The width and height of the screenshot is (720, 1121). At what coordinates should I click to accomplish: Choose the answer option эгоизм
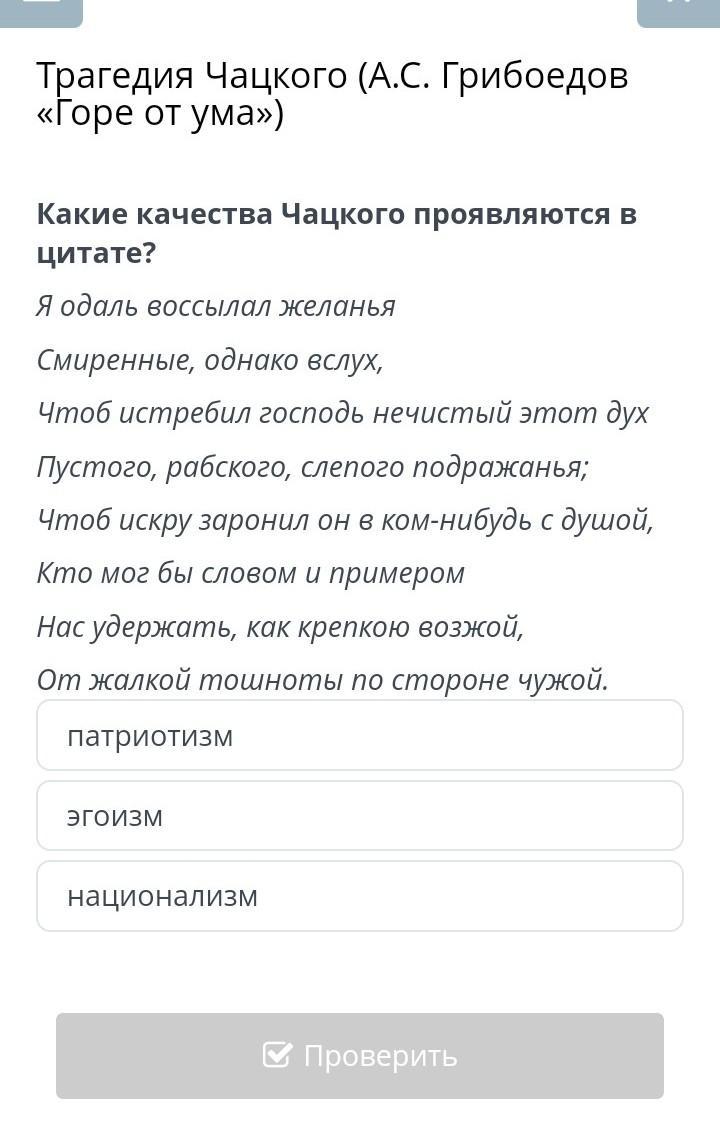(360, 816)
